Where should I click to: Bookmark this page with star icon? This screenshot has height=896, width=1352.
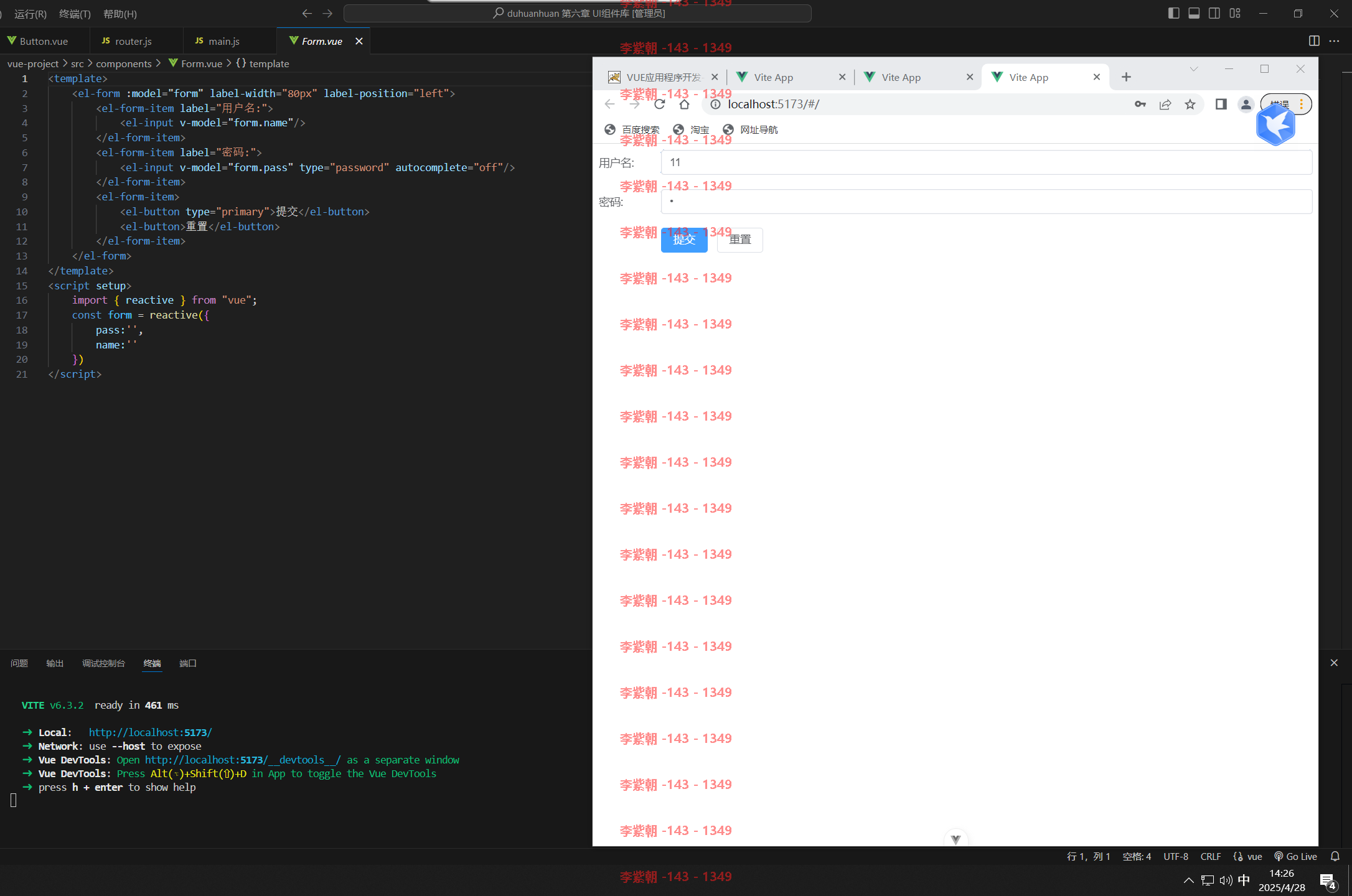coord(1190,104)
